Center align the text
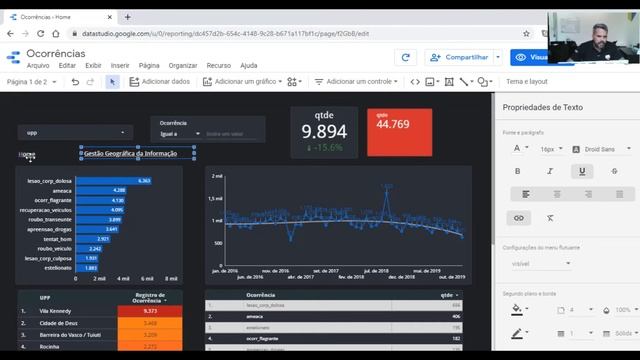Image resolution: width=640 pixels, height=360 pixels. [557, 194]
